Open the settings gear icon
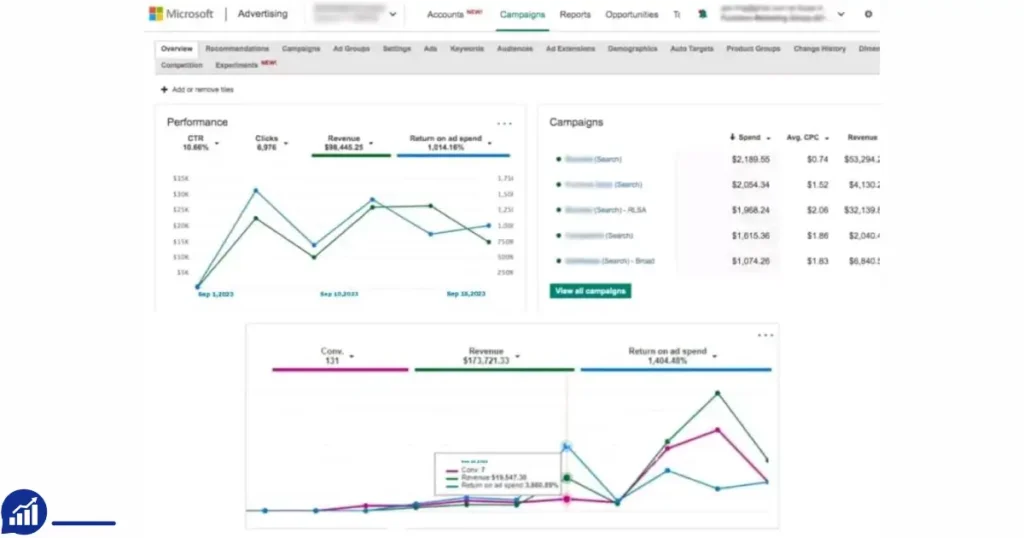Image resolution: width=1024 pixels, height=538 pixels. tap(868, 14)
